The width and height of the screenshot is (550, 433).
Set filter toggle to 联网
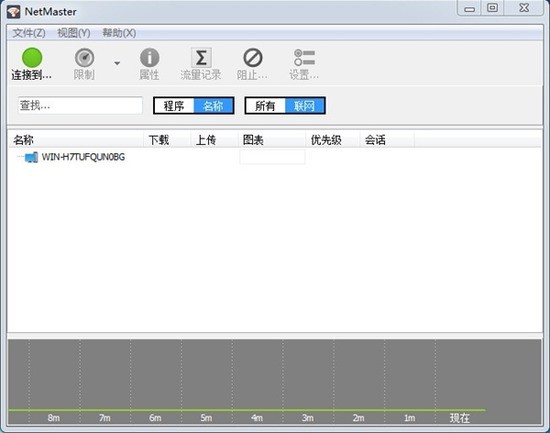304,106
